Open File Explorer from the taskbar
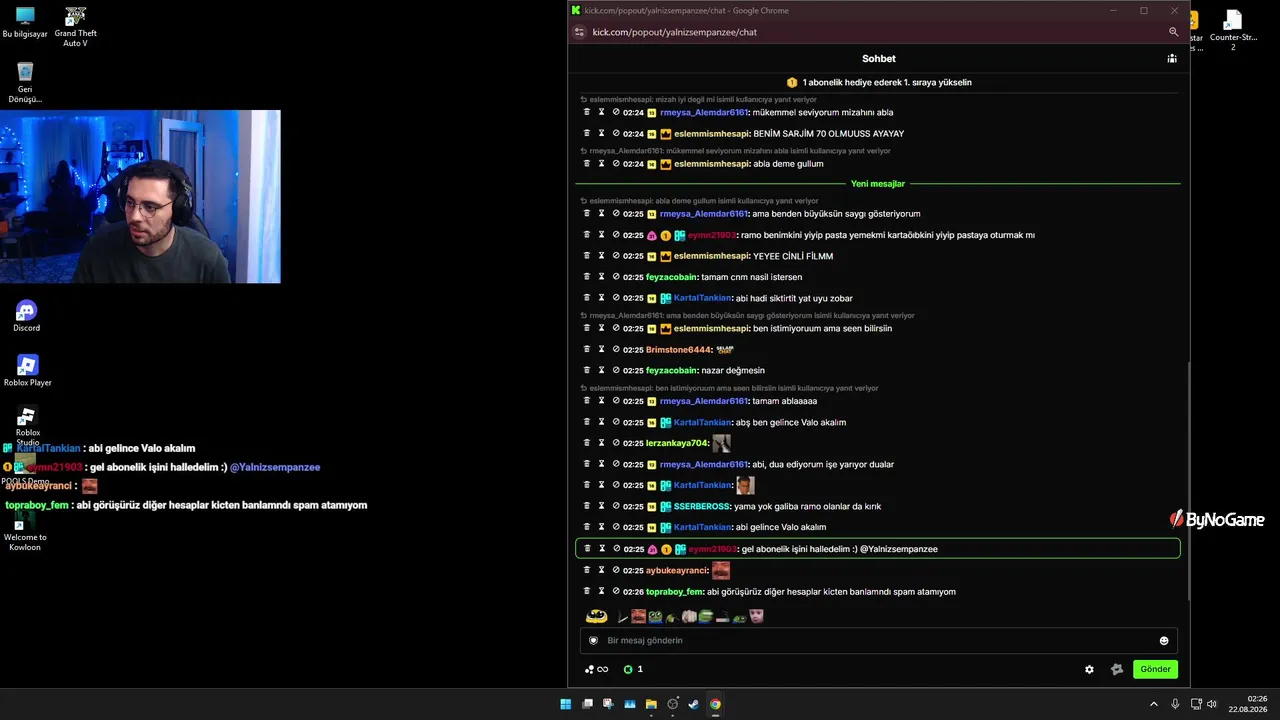This screenshot has width=1280, height=720. 651,704
